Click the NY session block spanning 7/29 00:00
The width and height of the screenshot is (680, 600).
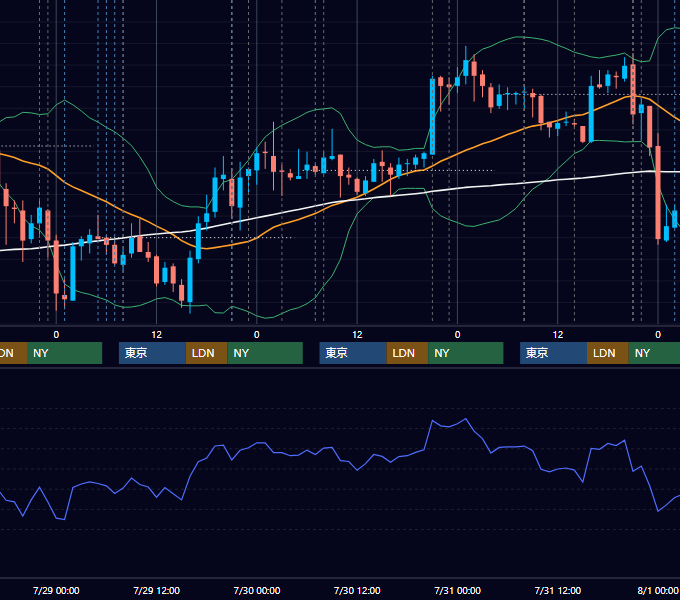coord(65,353)
